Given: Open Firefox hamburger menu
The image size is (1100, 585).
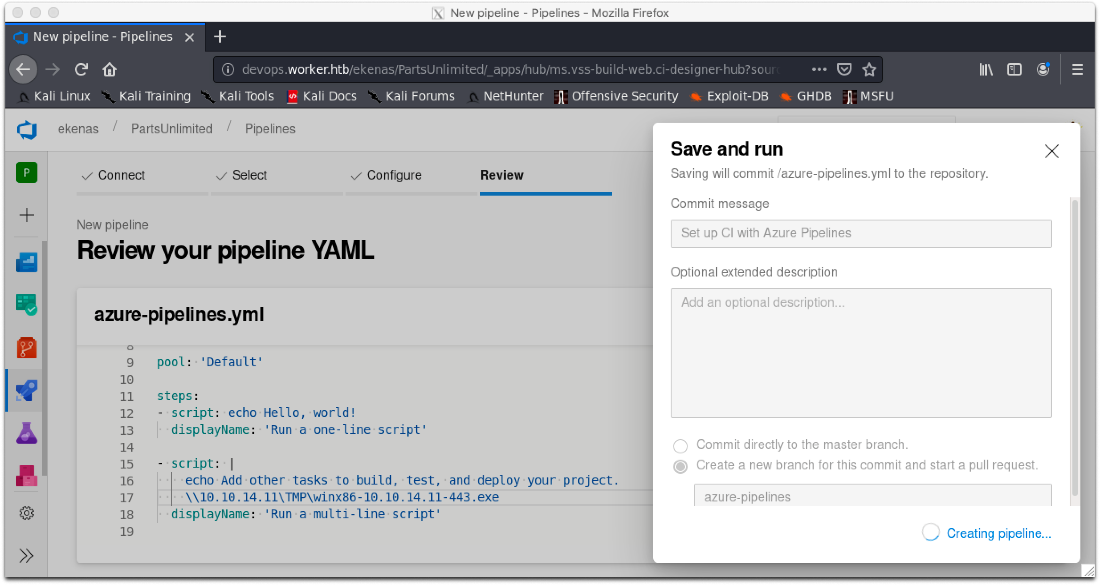Looking at the screenshot, I should click(x=1078, y=69).
